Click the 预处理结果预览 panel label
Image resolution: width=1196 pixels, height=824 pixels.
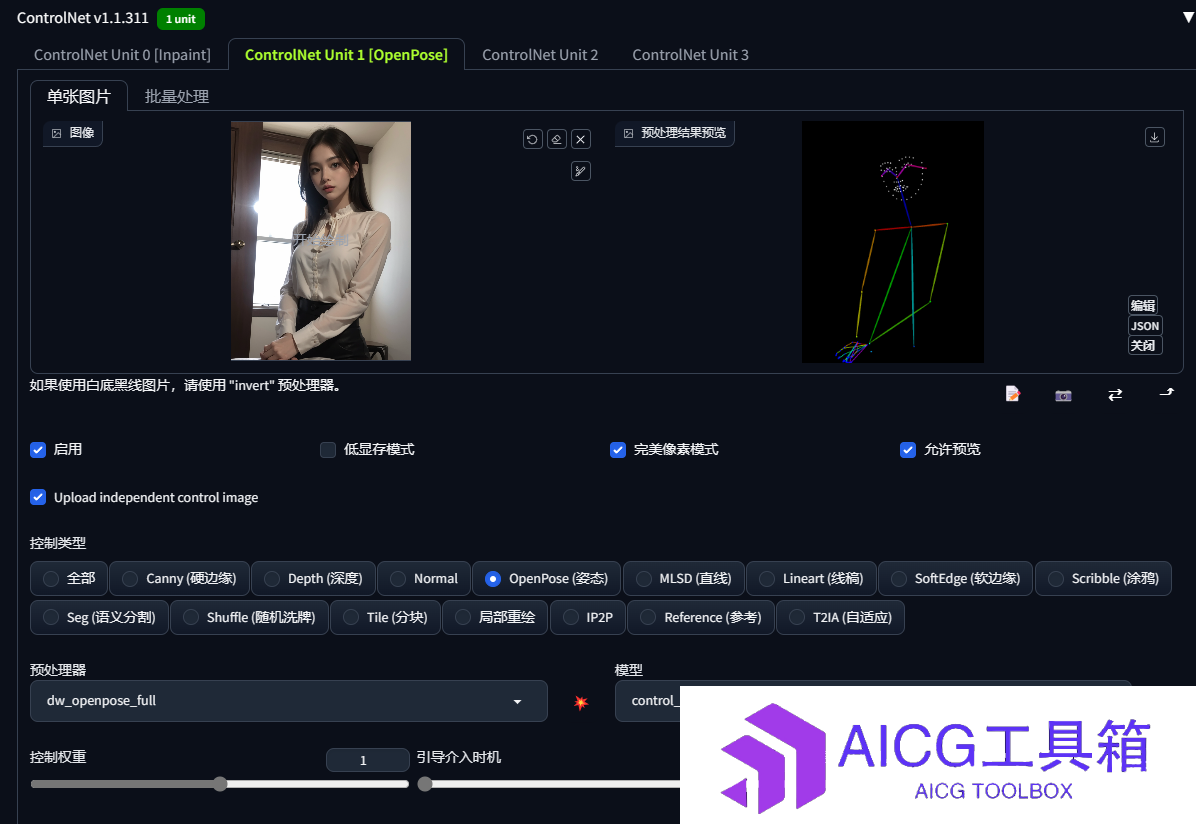[x=675, y=133]
